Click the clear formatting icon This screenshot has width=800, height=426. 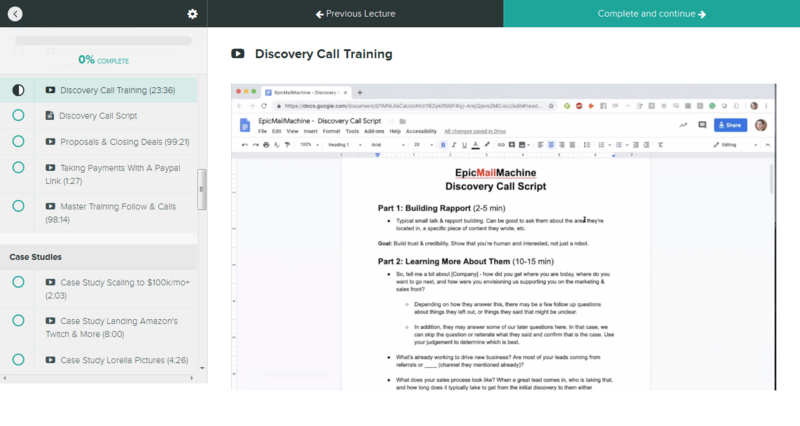(x=660, y=145)
